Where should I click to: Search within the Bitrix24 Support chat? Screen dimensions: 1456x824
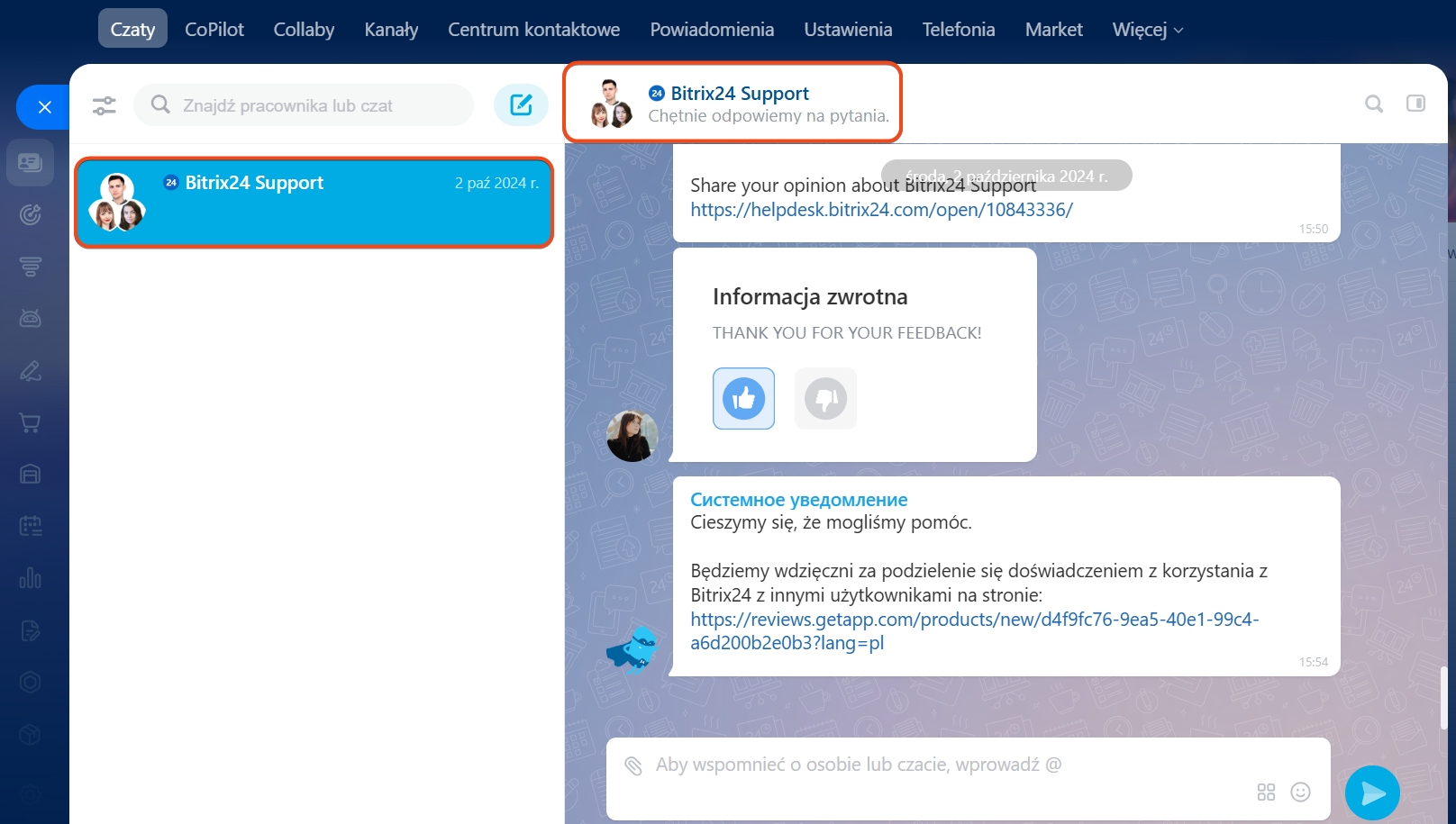(x=1374, y=104)
